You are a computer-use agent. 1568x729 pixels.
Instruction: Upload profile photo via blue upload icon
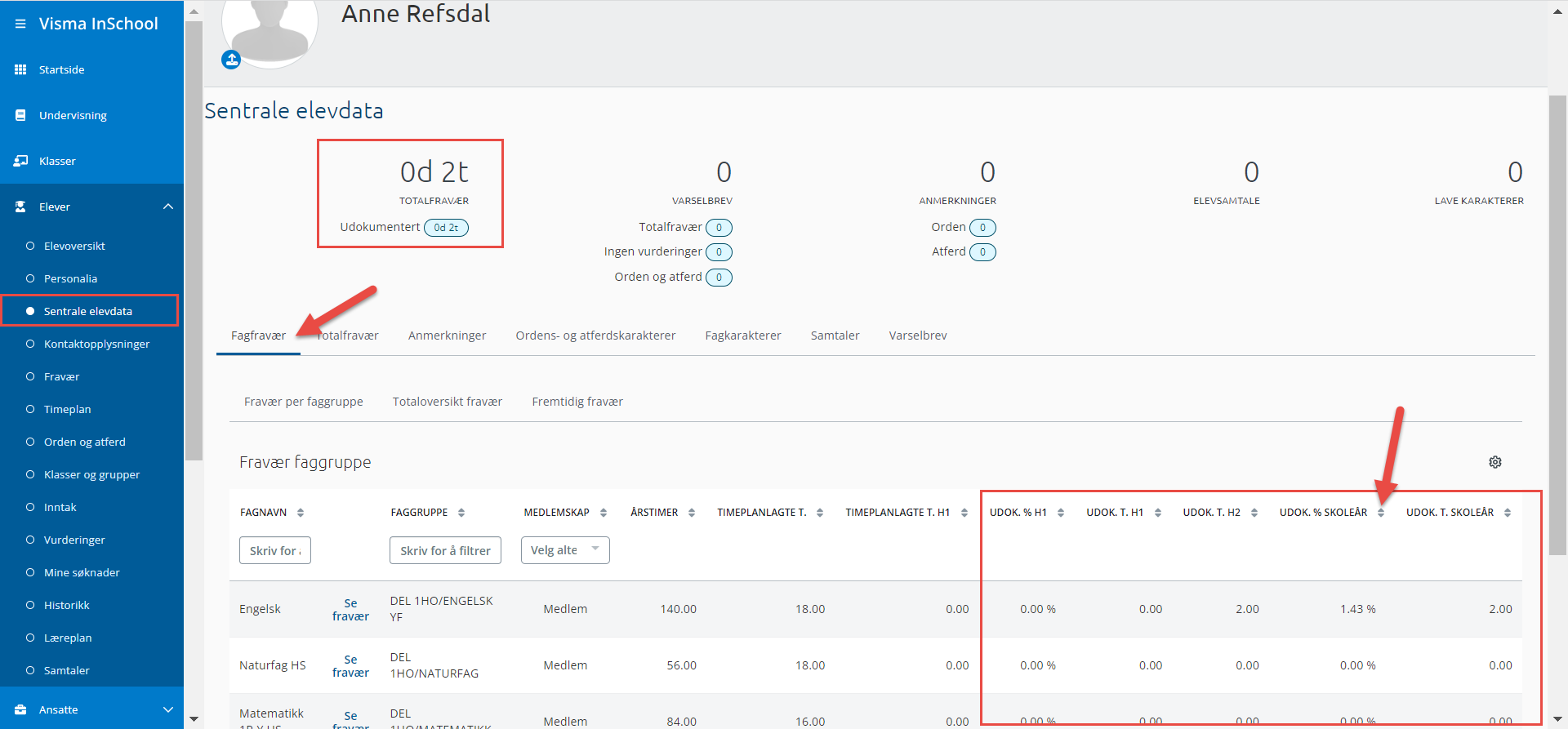tap(231, 60)
